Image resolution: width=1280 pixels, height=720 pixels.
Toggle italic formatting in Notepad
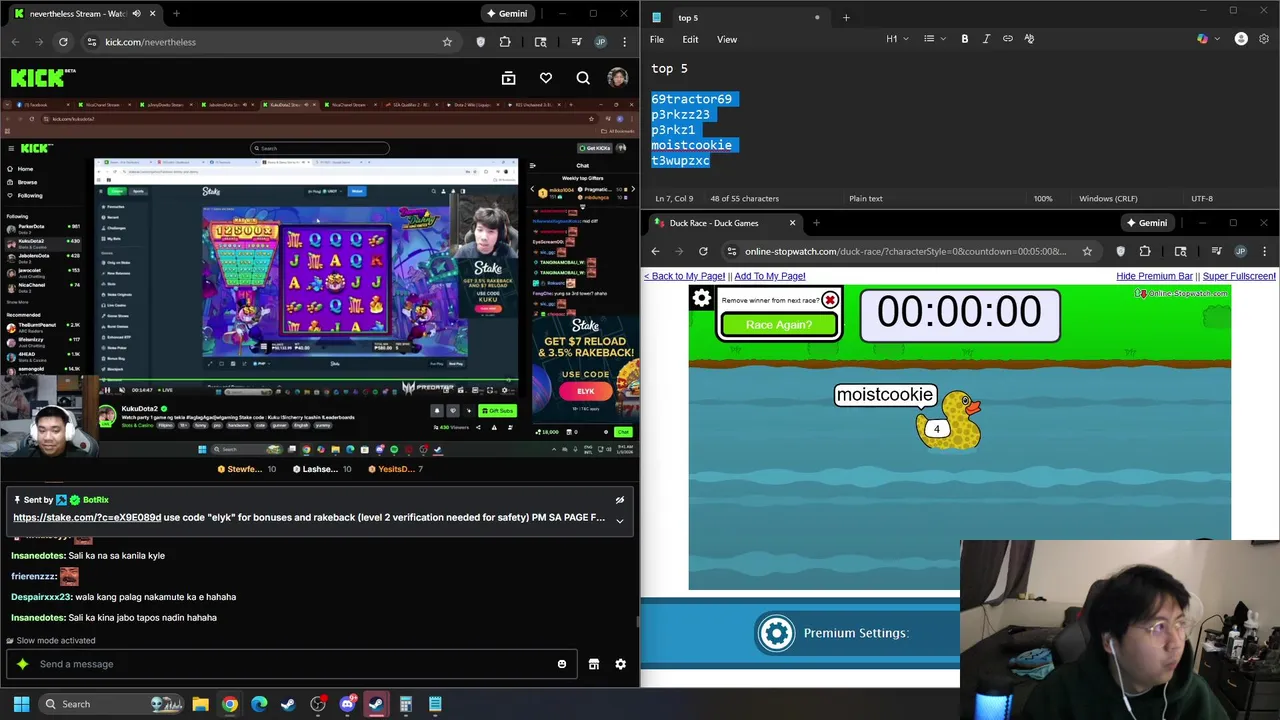pyautogui.click(x=986, y=39)
